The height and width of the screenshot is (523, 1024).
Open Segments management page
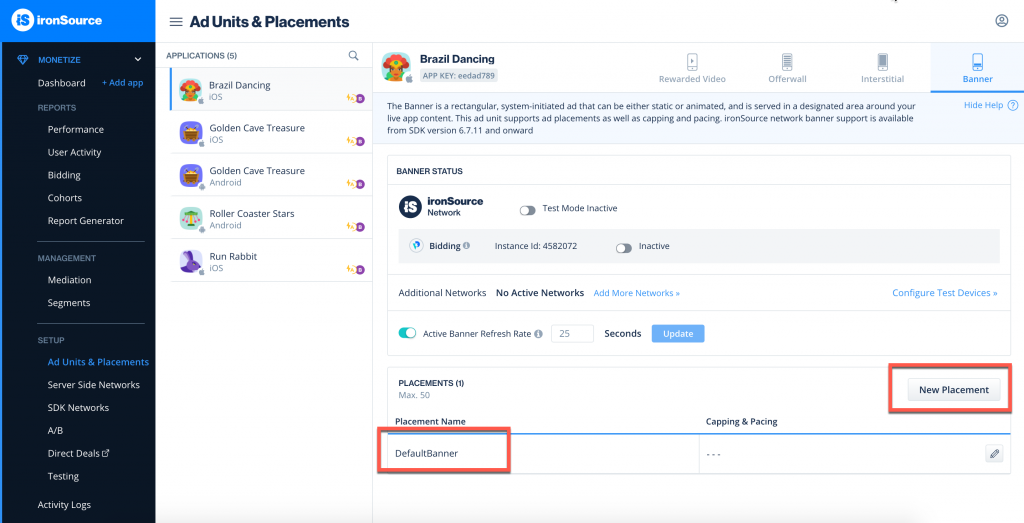[x=69, y=303]
